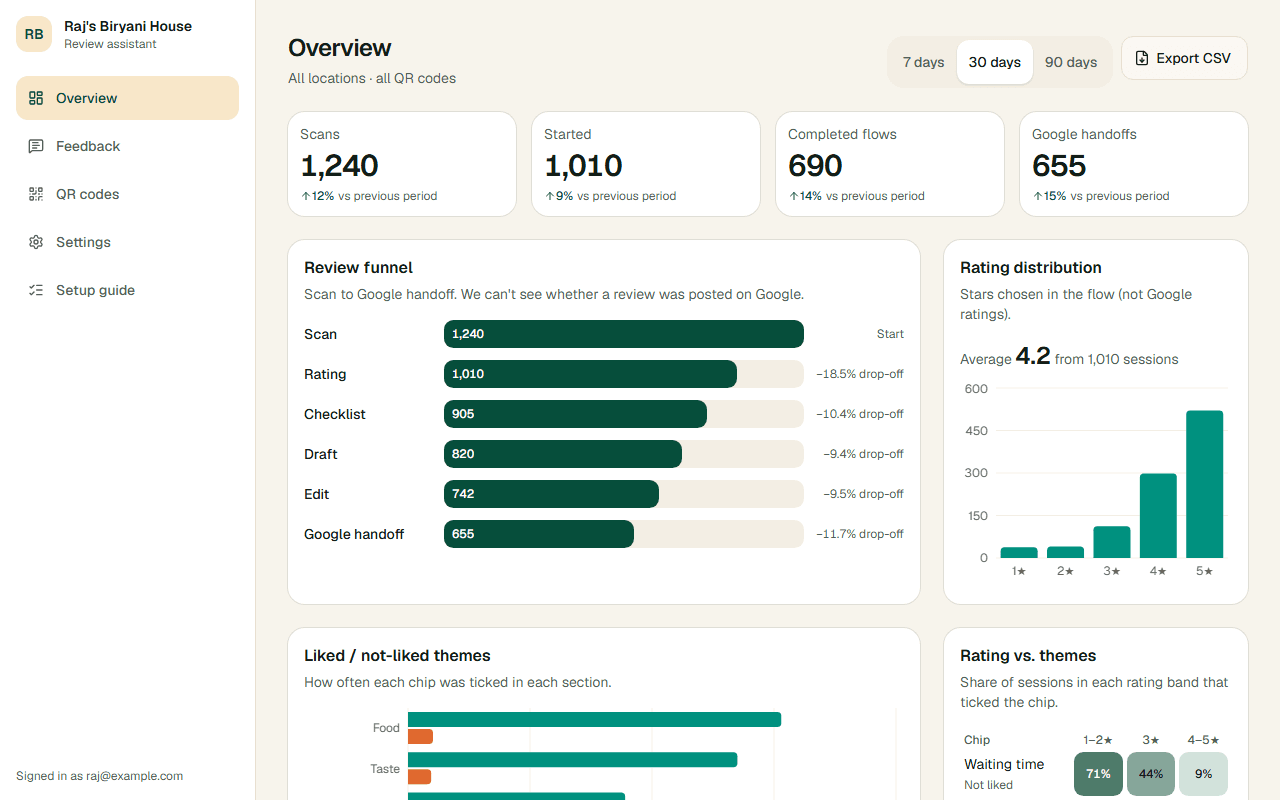This screenshot has height=800, width=1280.
Task: Click the '−11.7% drop-off' label
Action: pos(860,534)
